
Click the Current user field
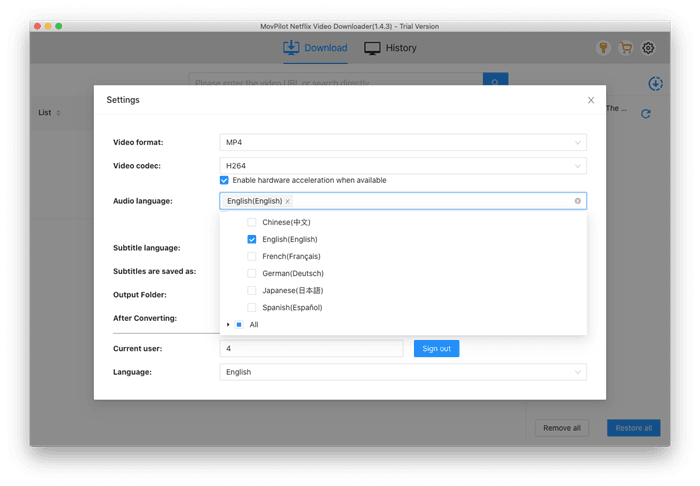tap(311, 349)
